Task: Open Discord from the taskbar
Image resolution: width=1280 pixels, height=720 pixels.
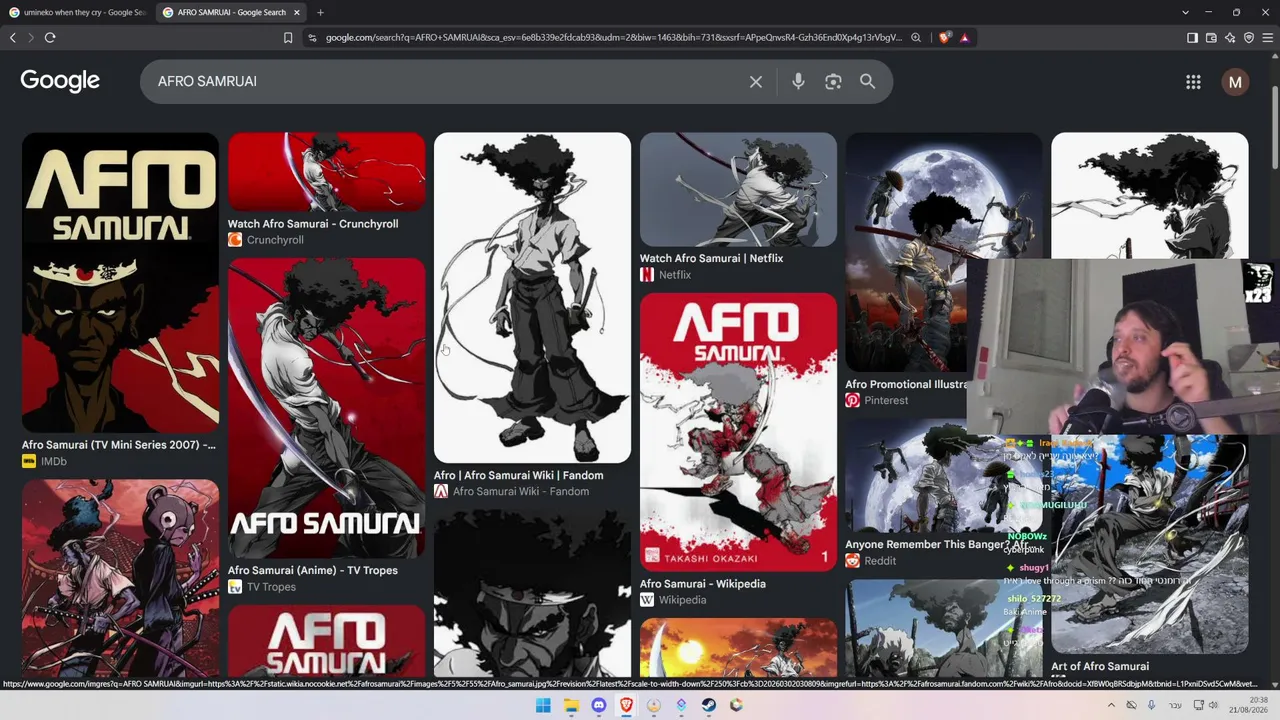Action: (x=599, y=705)
